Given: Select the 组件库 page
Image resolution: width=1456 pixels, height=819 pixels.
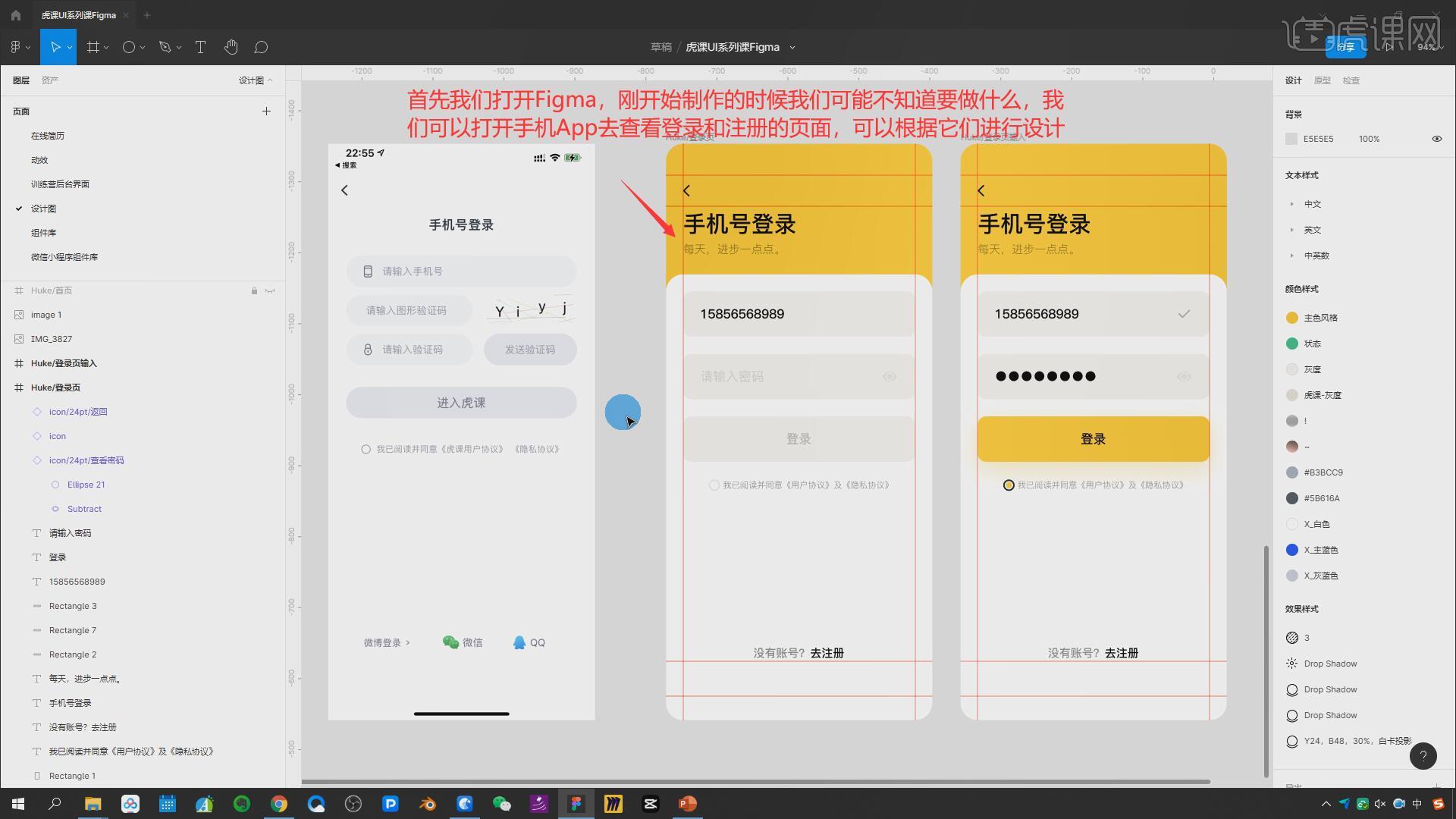Looking at the screenshot, I should (x=43, y=233).
